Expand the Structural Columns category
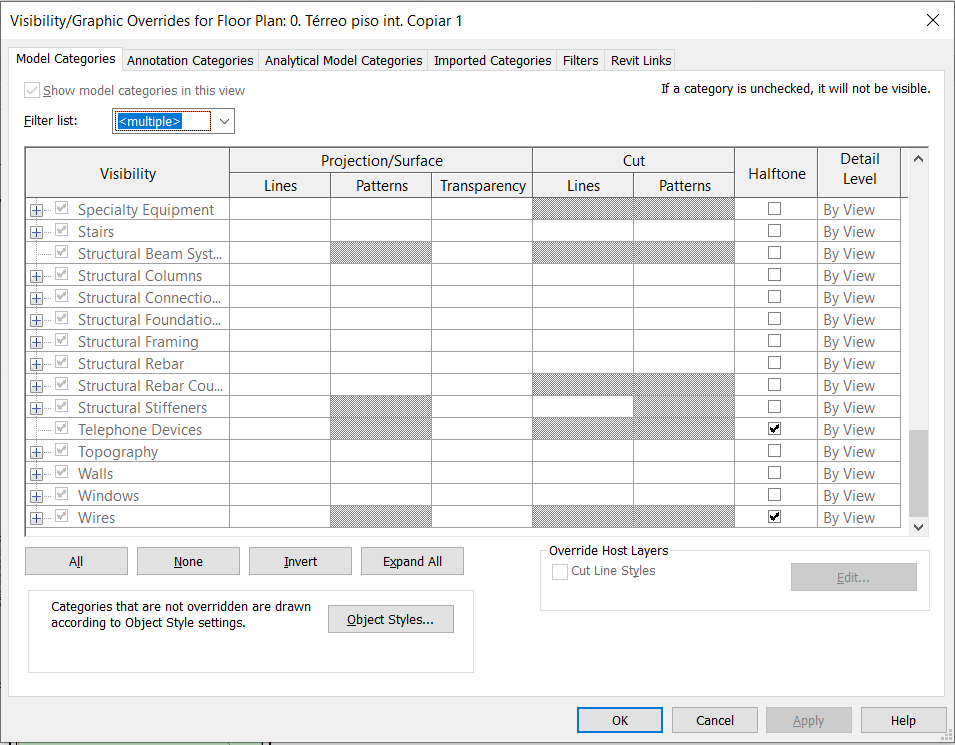Screen dimensions: 955x745 36,275
